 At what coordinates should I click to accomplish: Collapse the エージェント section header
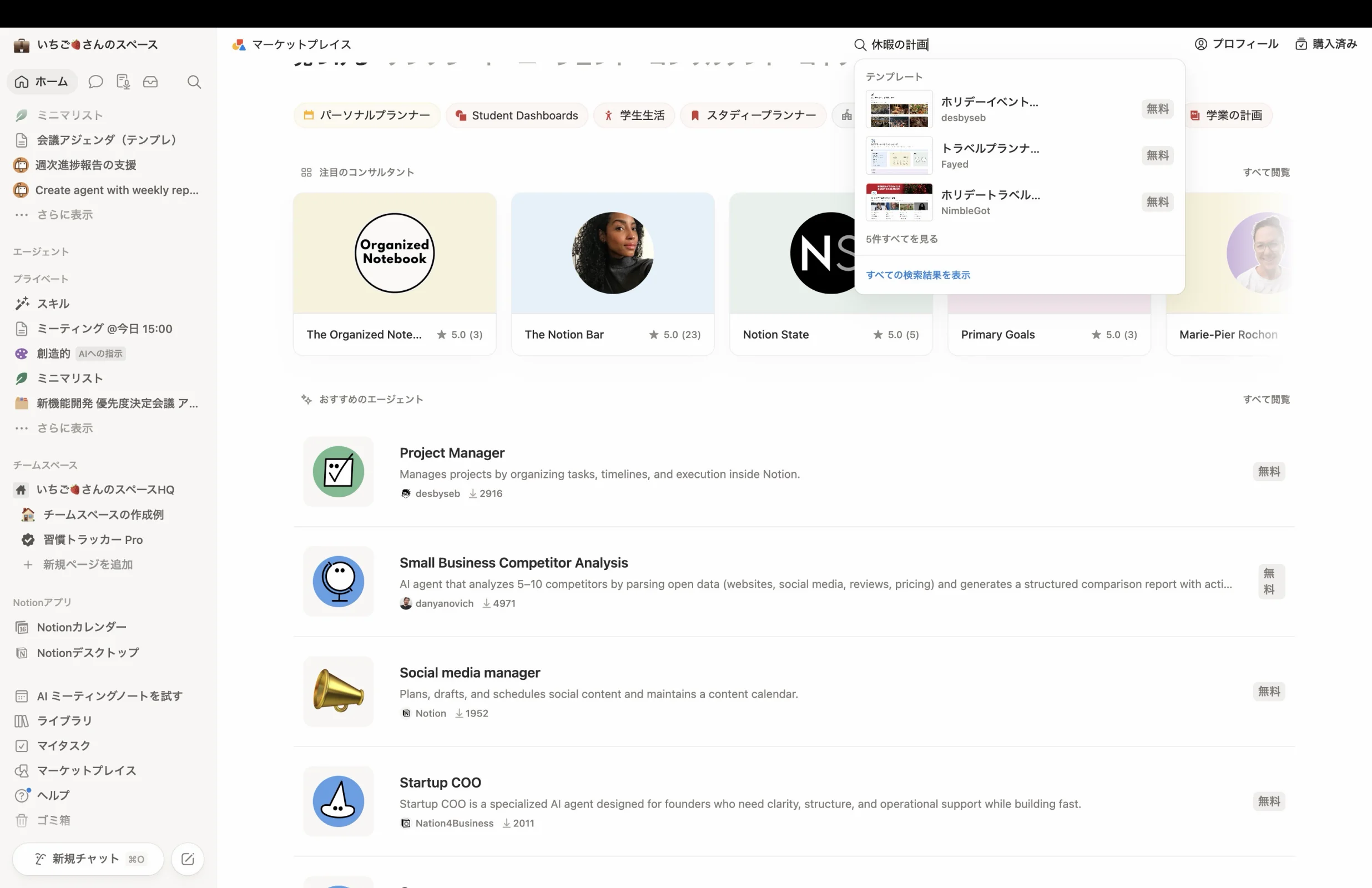(41, 251)
